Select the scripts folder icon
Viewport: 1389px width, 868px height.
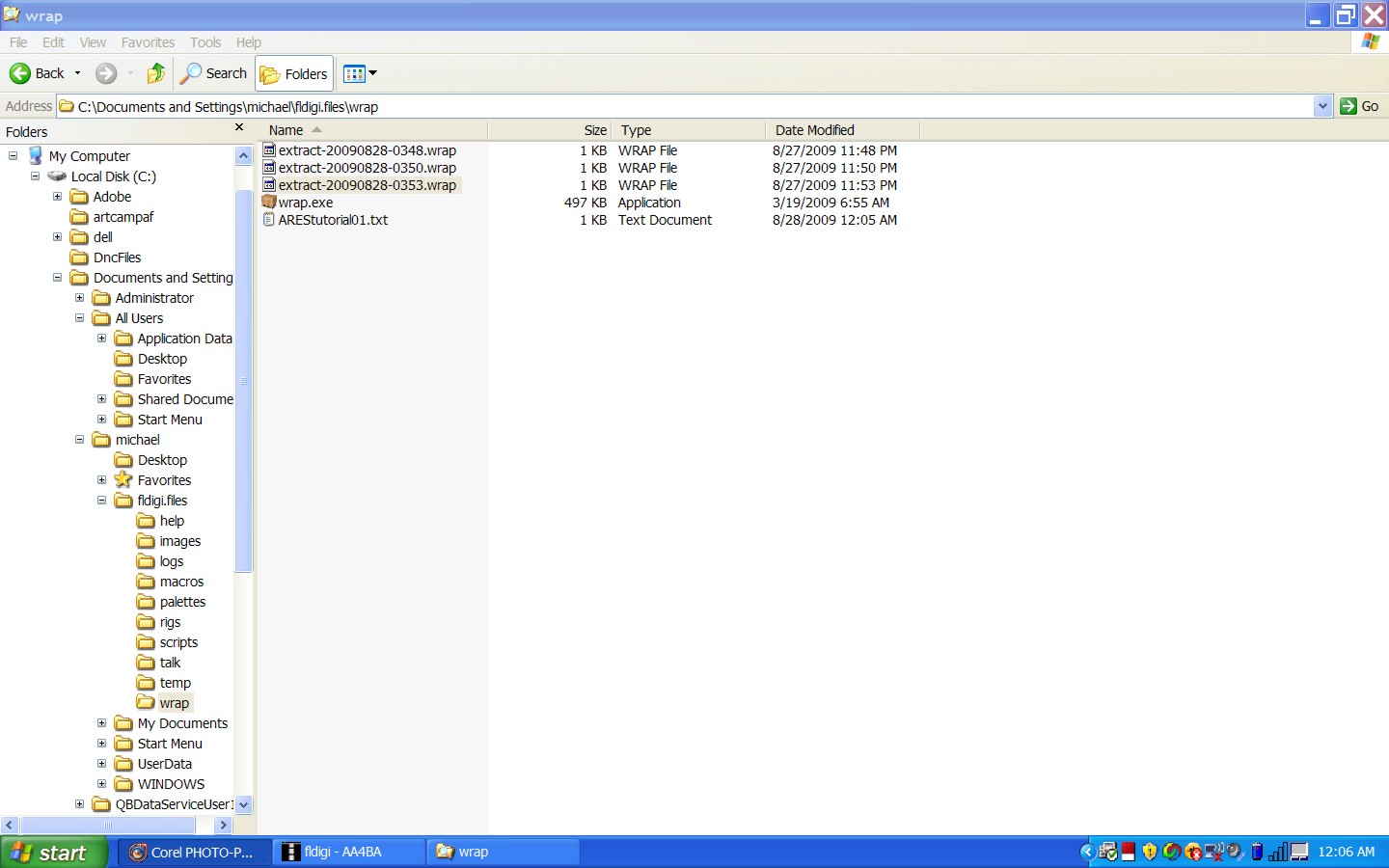[x=146, y=642]
